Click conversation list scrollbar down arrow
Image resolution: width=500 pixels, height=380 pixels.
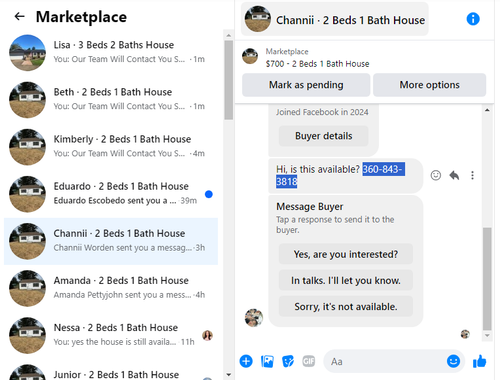229,375
